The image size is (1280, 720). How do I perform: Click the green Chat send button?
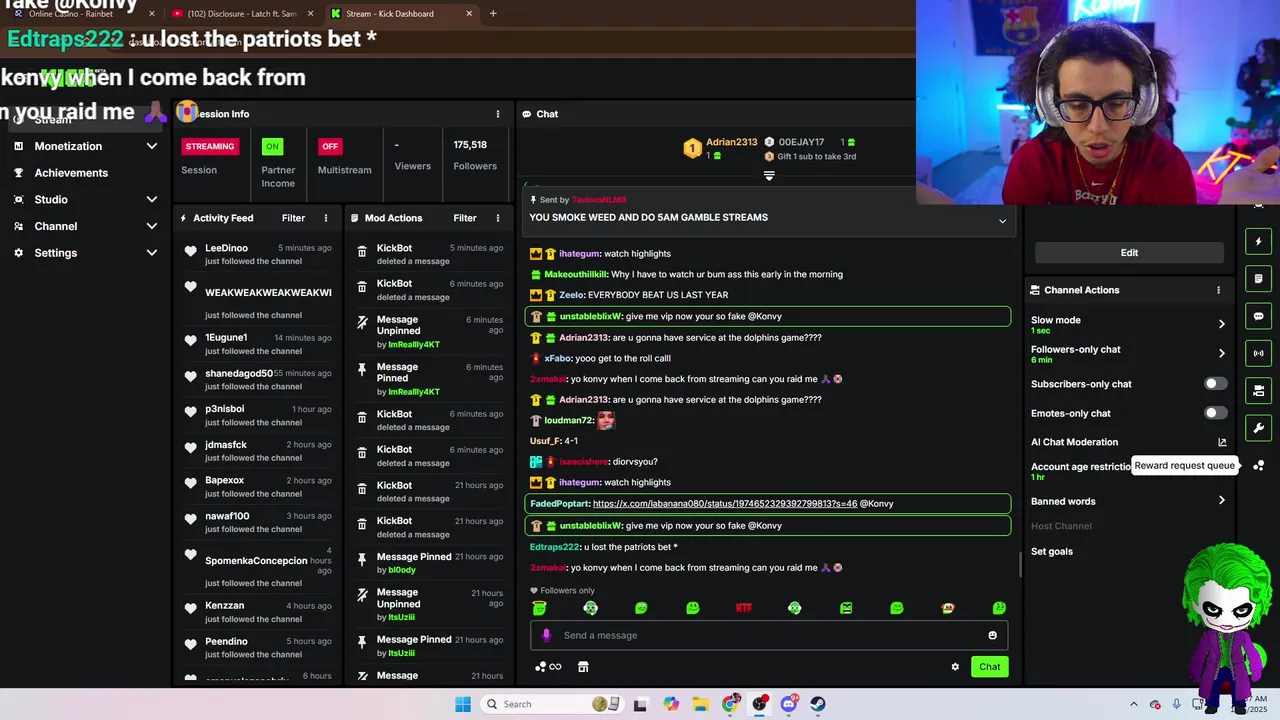tap(989, 667)
